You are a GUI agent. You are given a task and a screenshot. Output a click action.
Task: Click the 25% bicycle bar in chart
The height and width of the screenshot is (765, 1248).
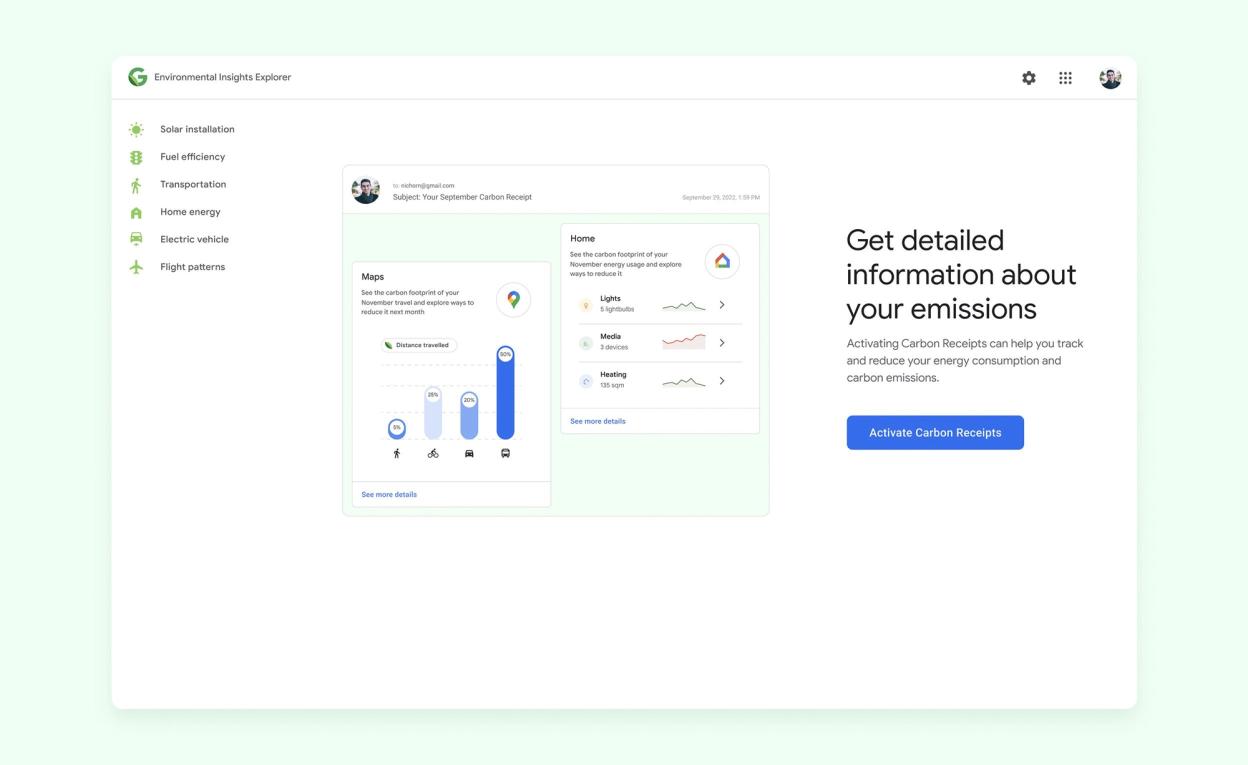click(x=433, y=413)
